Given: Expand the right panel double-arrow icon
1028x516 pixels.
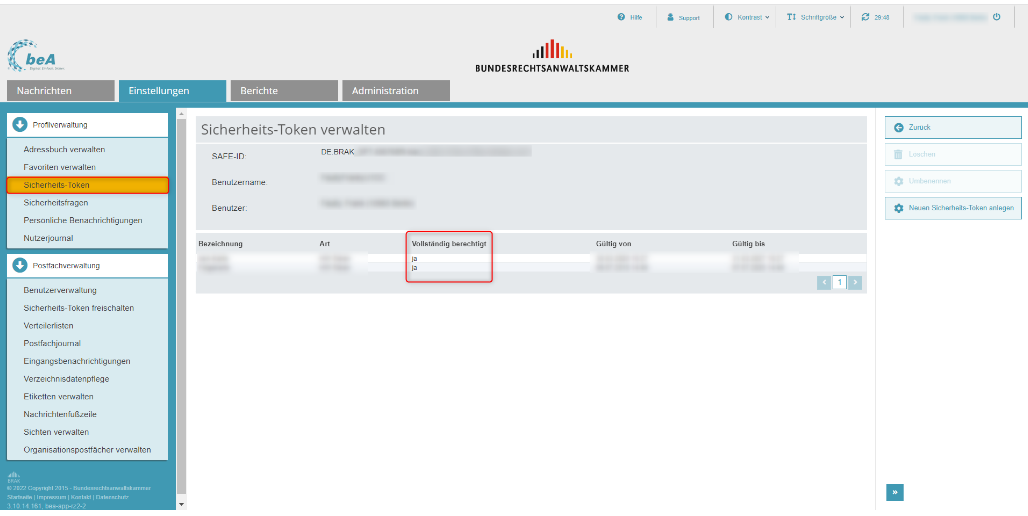Looking at the screenshot, I should tap(895, 492).
